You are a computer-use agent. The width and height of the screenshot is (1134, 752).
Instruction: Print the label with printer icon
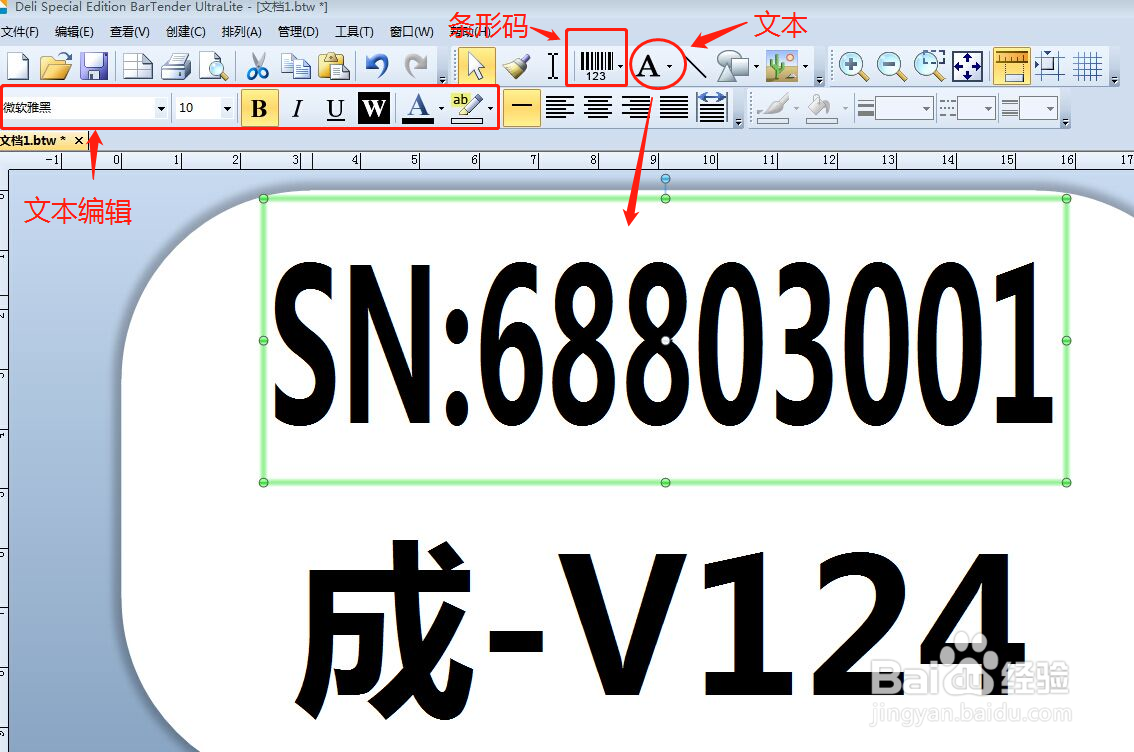coord(176,66)
